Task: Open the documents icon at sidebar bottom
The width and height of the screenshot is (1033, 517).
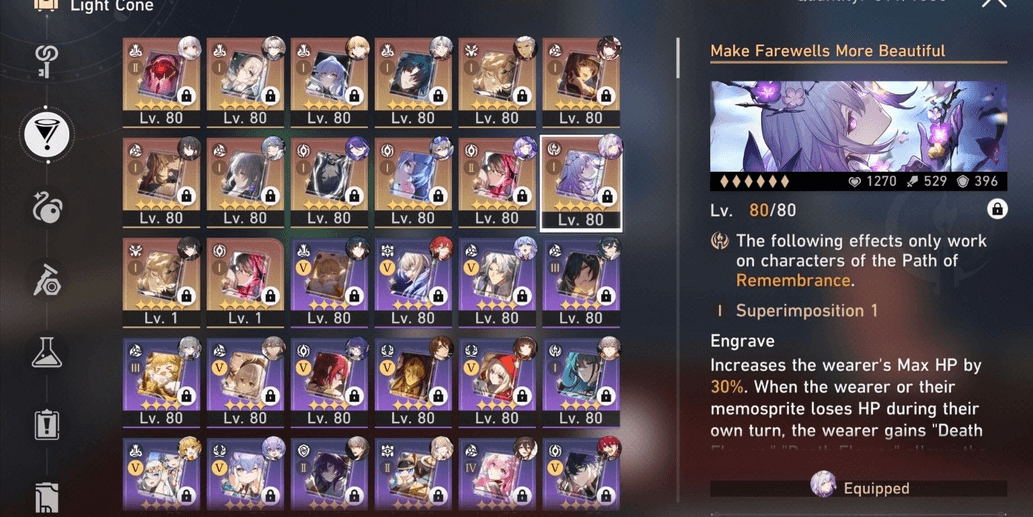Action: [47, 497]
